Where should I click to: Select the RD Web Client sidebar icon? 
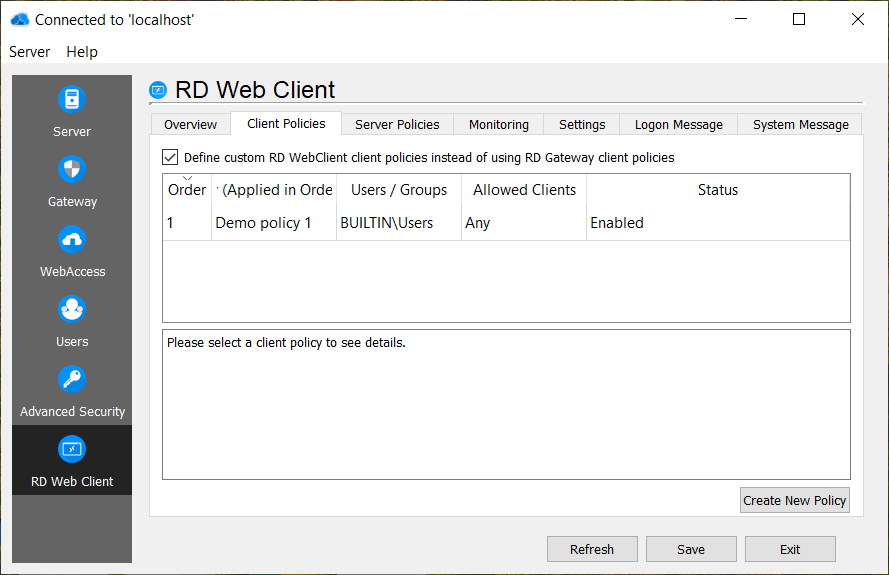point(71,450)
